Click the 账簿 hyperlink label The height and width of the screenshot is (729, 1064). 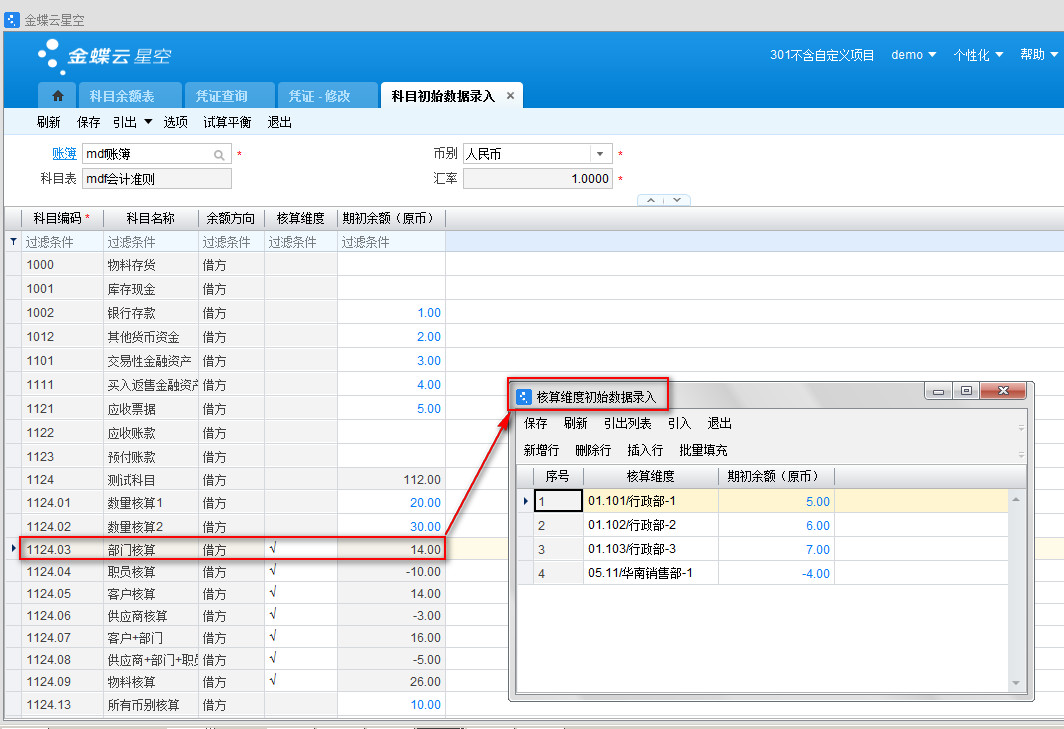click(x=64, y=154)
